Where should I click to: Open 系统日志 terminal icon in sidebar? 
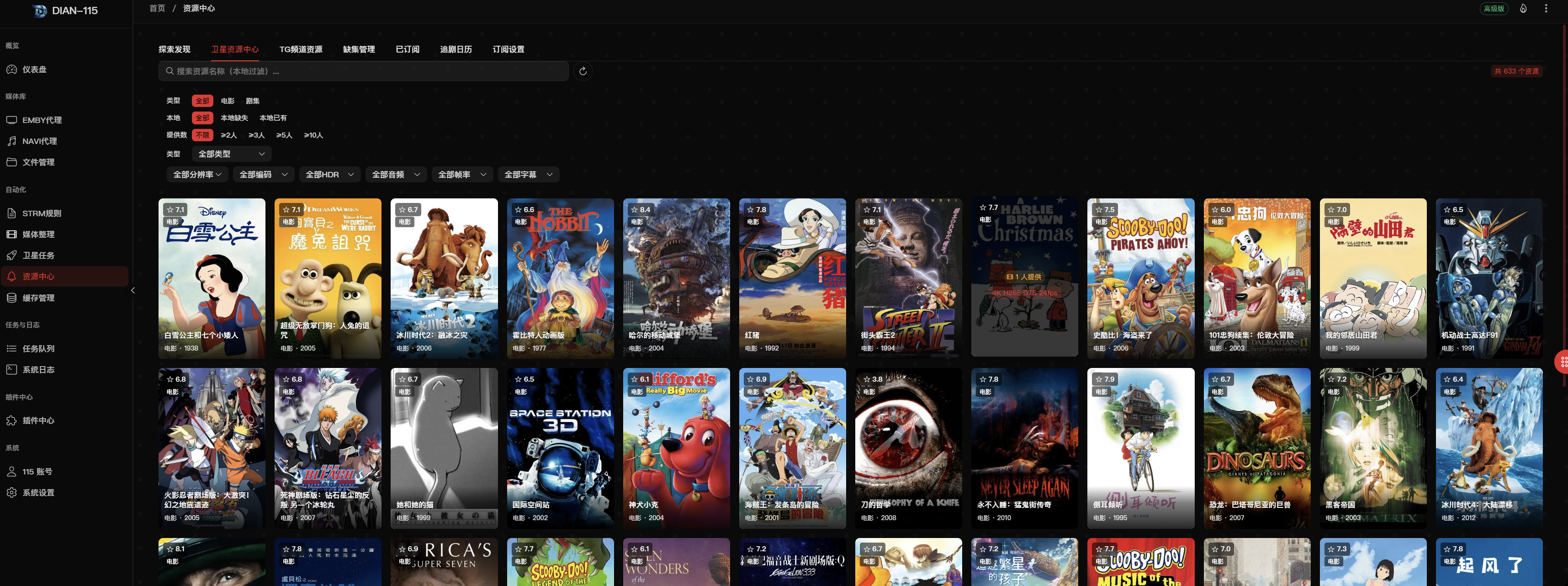coord(11,369)
